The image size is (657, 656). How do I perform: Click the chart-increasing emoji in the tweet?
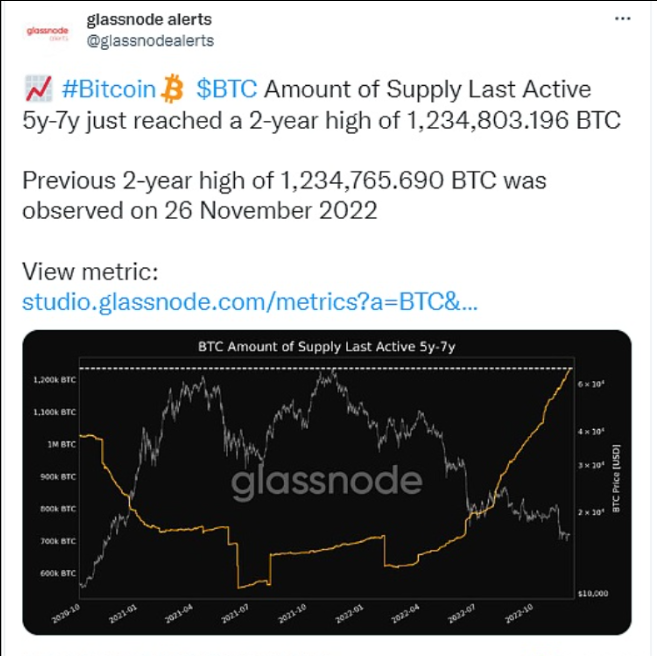click(x=38, y=90)
